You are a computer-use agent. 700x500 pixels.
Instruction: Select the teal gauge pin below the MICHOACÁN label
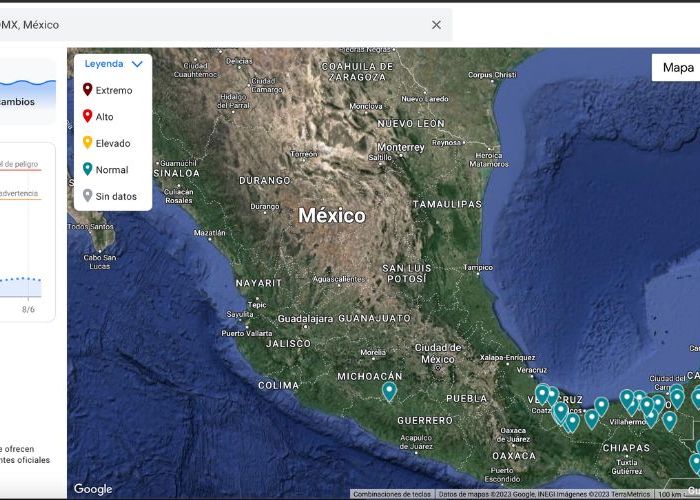(x=389, y=392)
